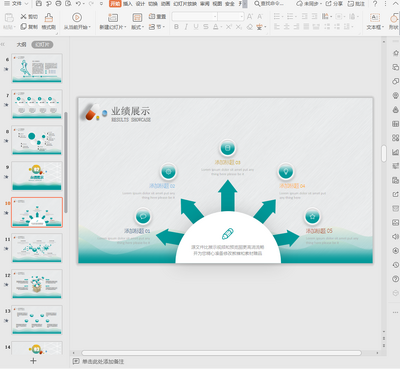Click the Decrease Font Size icon

[260, 16]
